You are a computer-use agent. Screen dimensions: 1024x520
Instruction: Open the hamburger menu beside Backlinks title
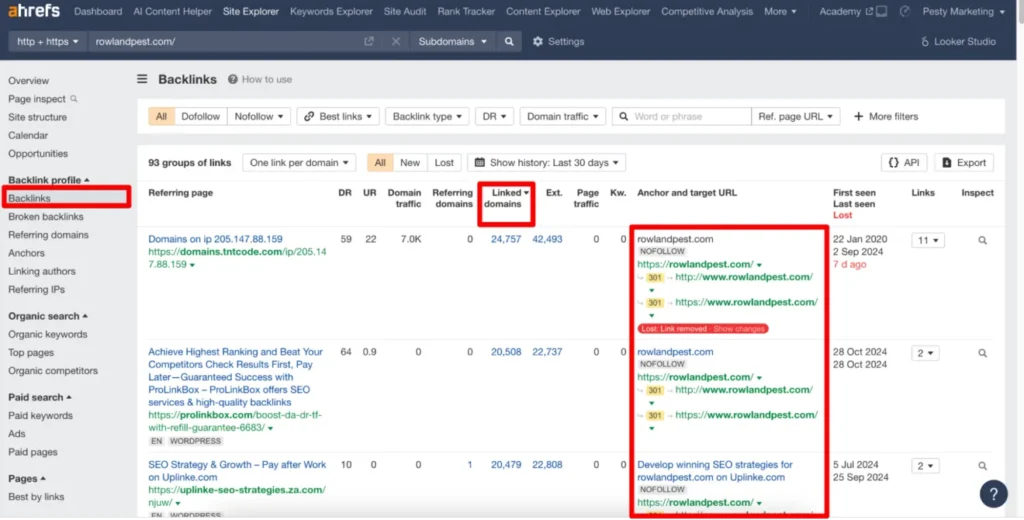pos(142,79)
